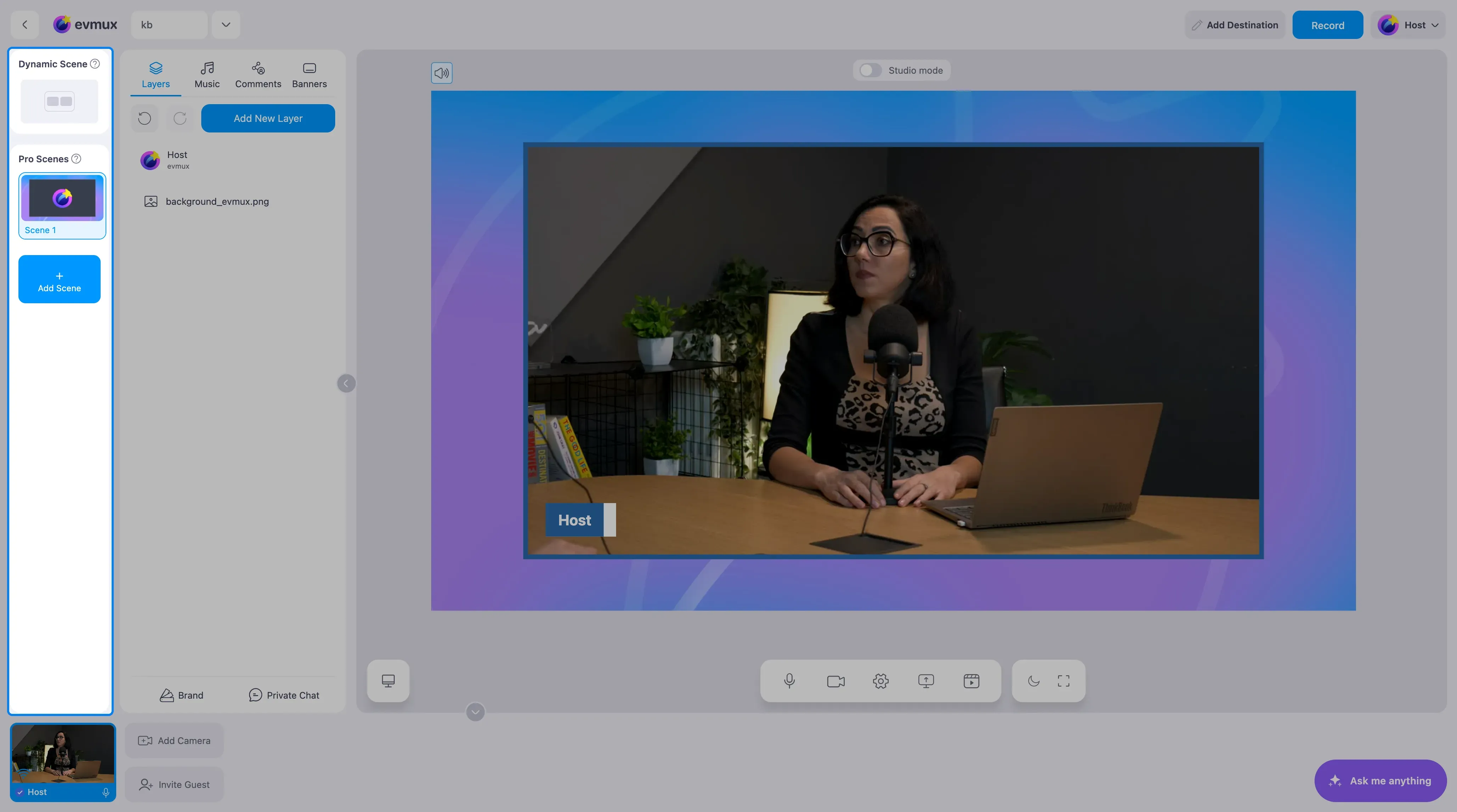This screenshot has height=812, width=1457.
Task: Open Dynamic Scene help info
Action: (95, 64)
